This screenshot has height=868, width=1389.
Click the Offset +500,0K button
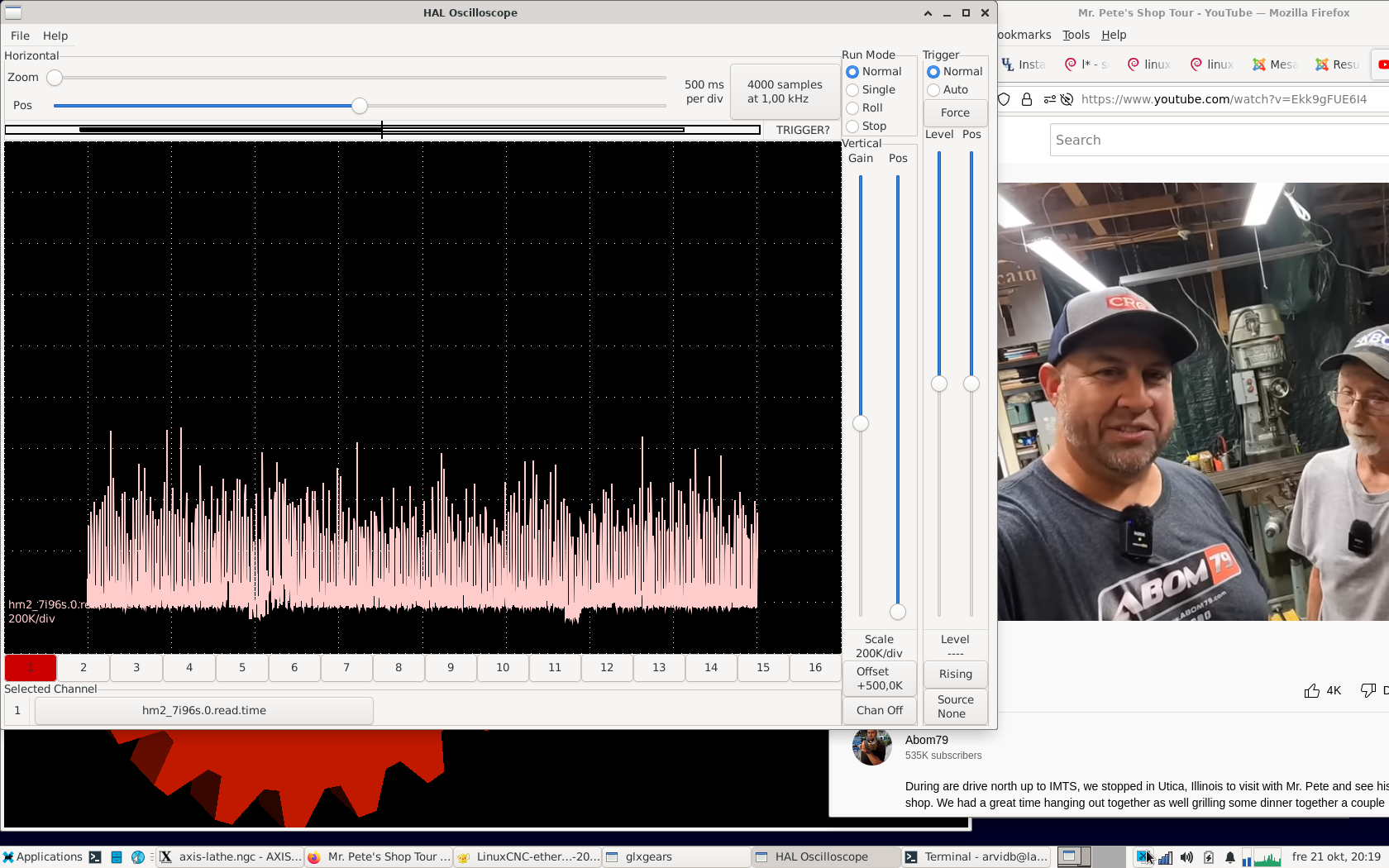(x=880, y=678)
